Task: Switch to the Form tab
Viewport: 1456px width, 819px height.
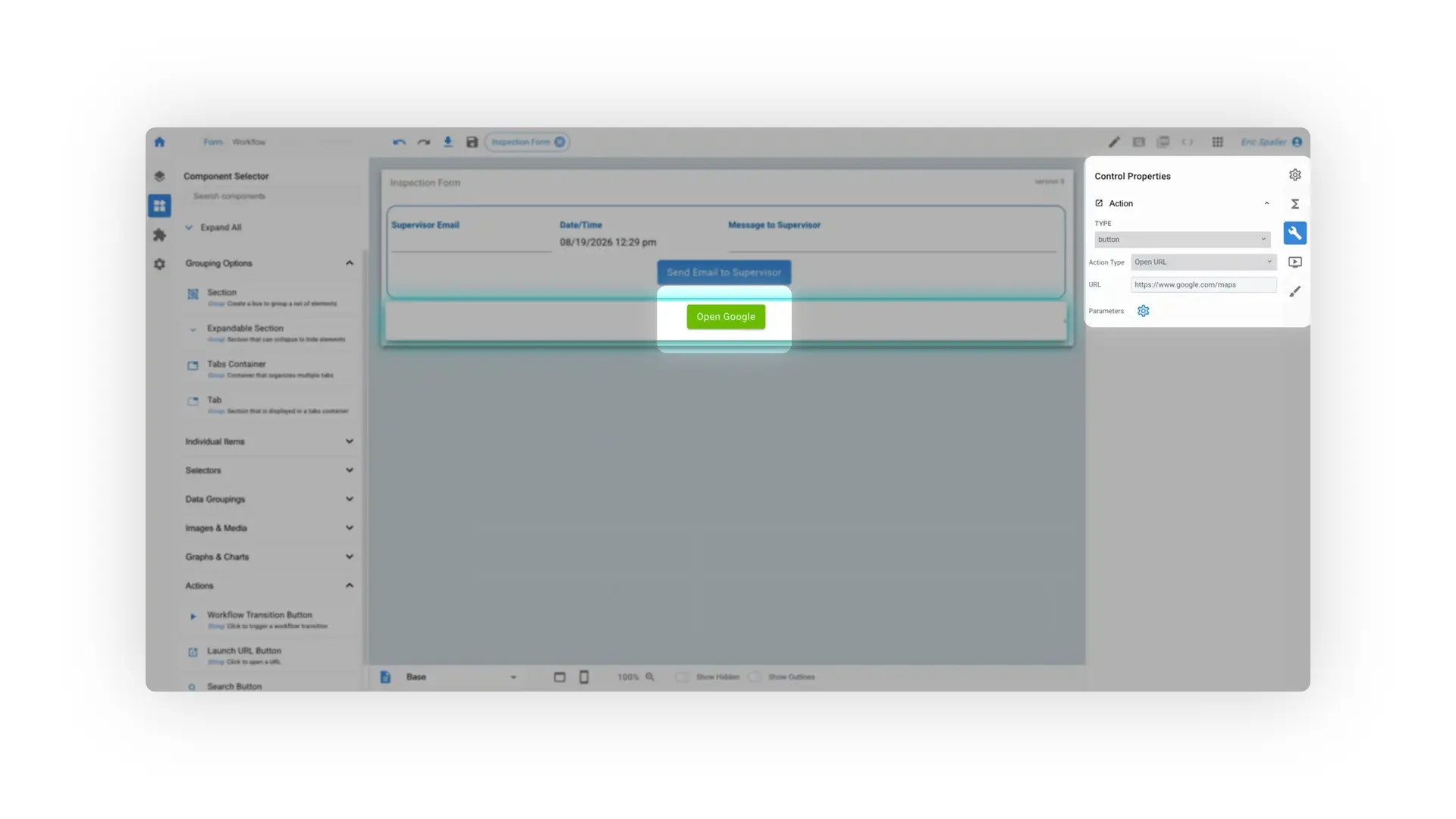Action: (x=213, y=142)
